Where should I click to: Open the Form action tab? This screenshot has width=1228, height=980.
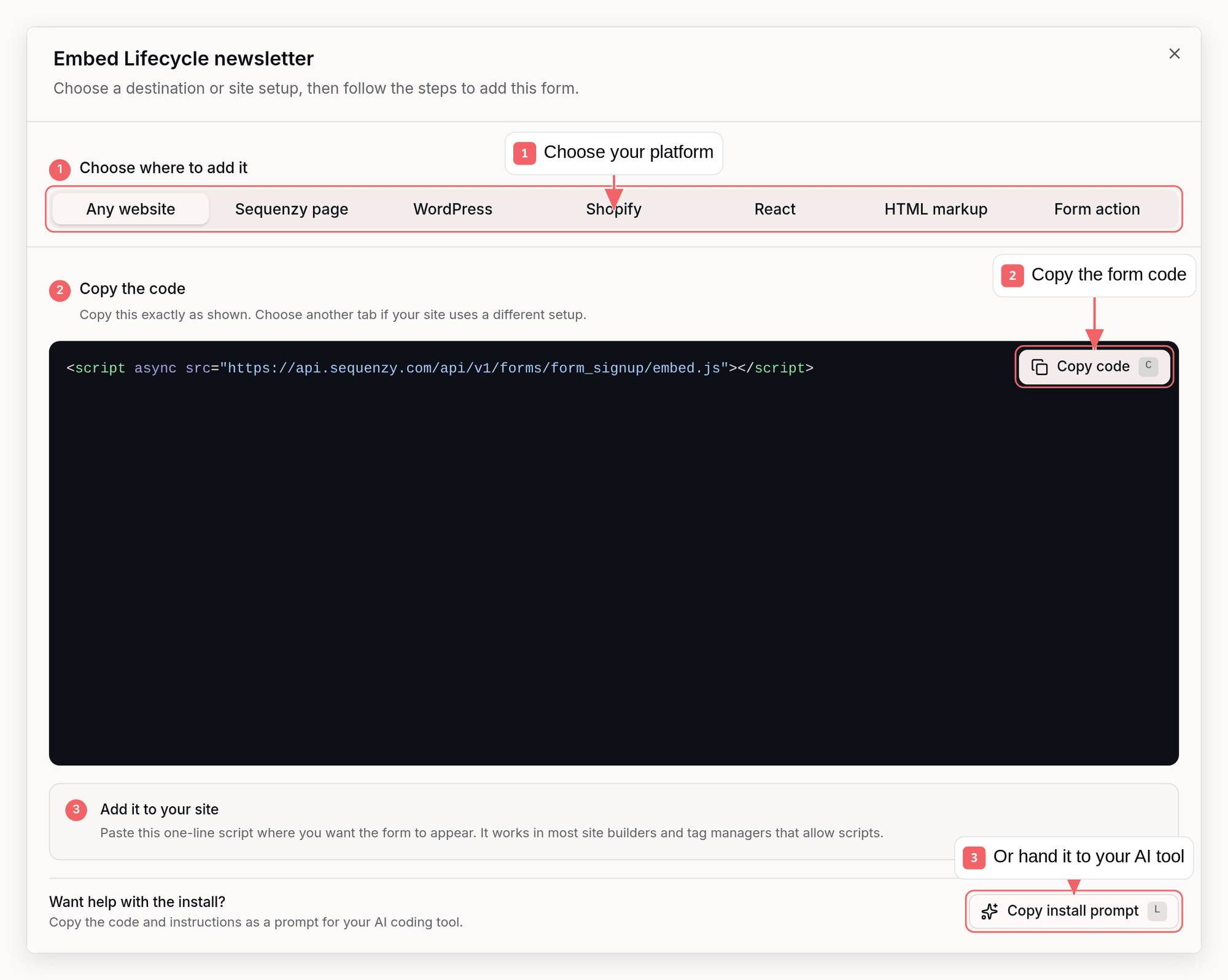coord(1097,209)
